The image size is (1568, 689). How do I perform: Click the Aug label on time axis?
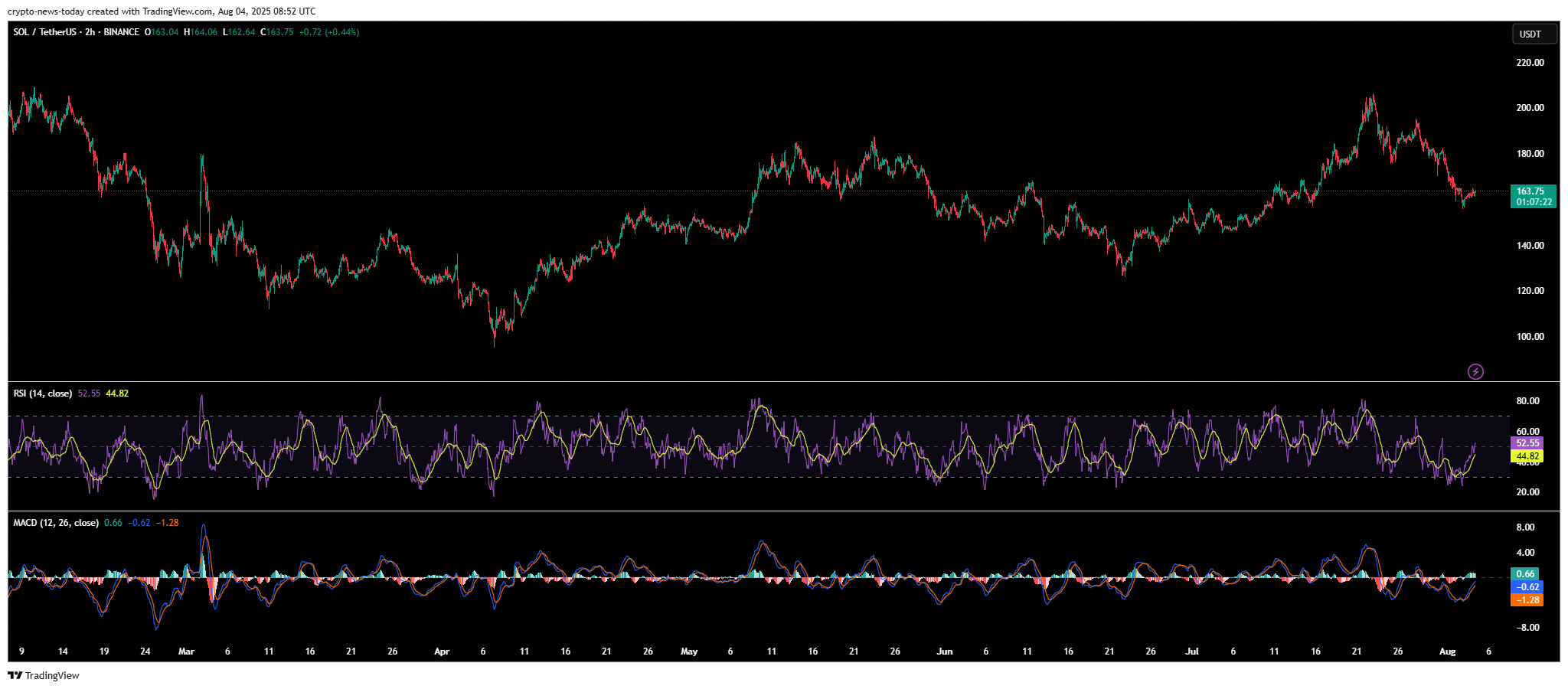(x=1447, y=651)
